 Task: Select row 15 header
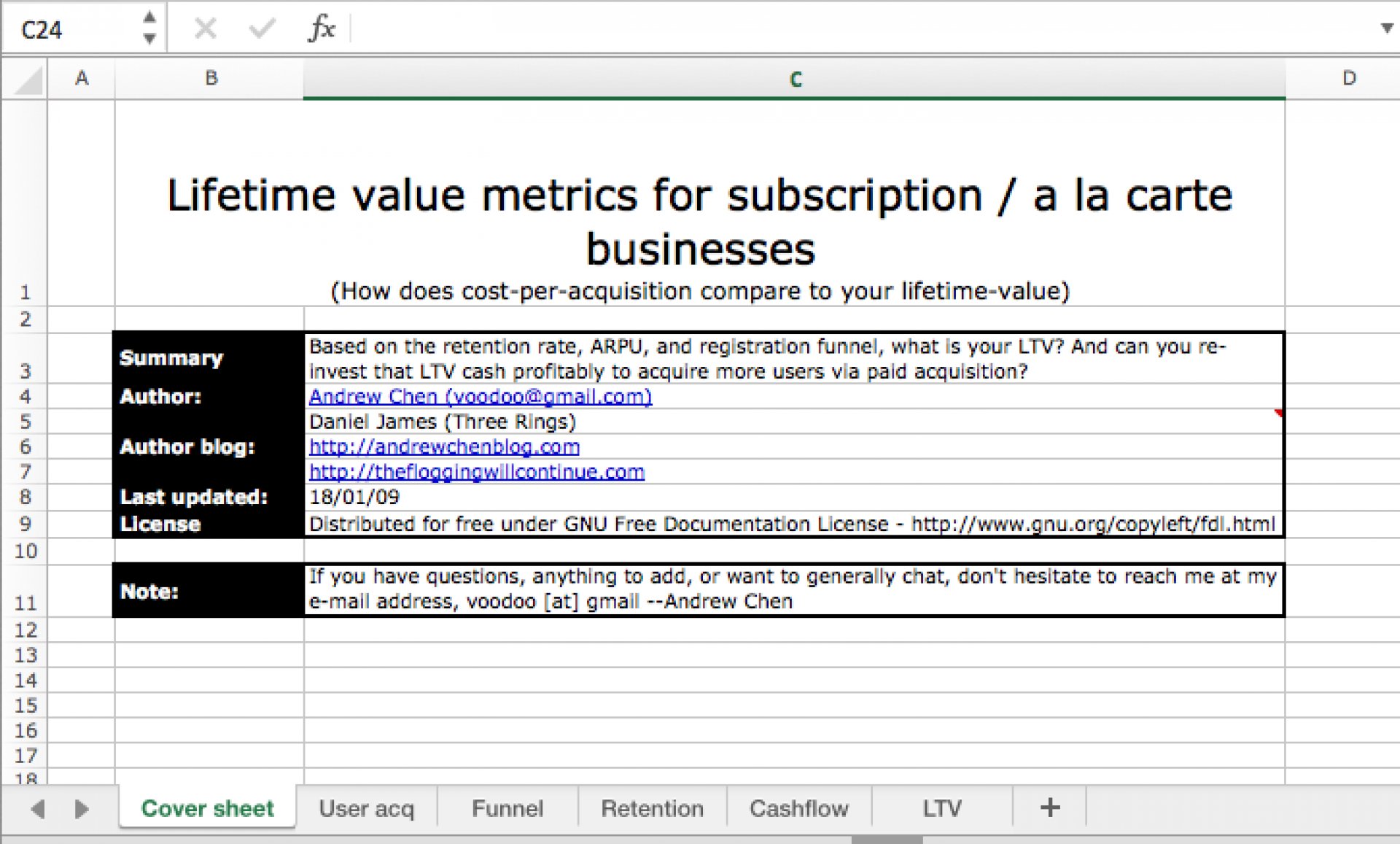tap(25, 705)
